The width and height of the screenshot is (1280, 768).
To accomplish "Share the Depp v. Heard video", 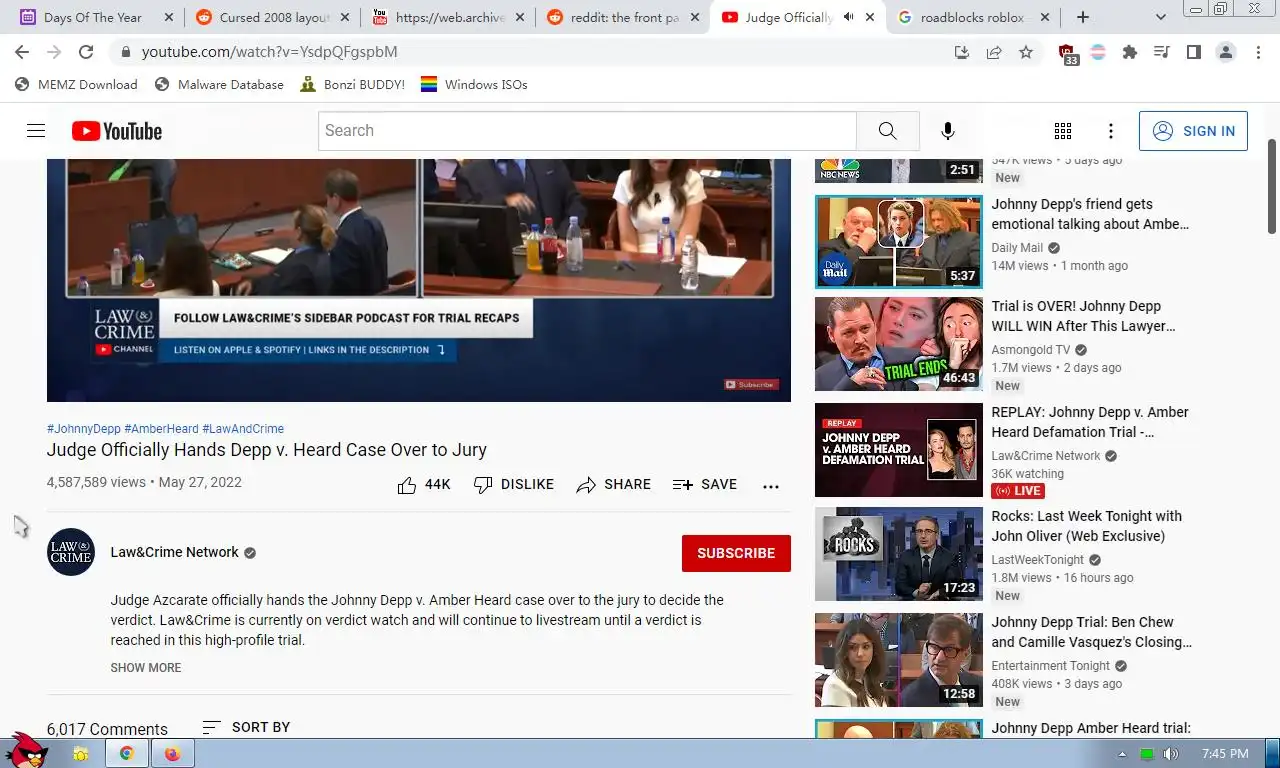I will click(614, 485).
